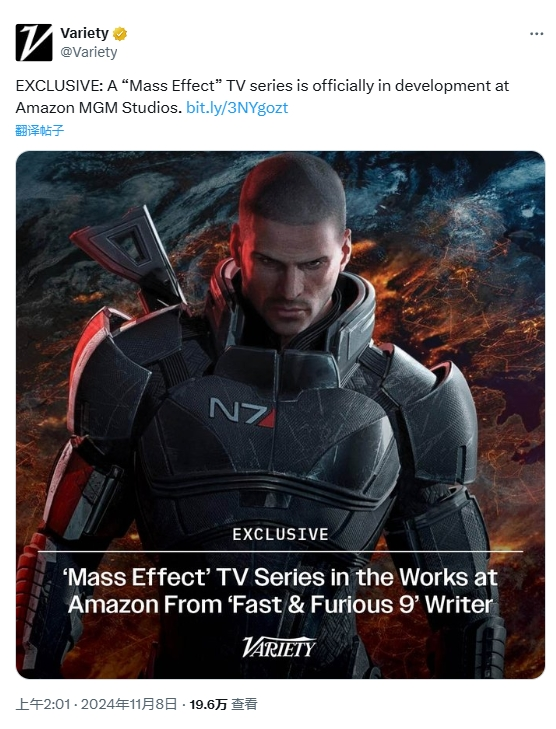This screenshot has width=556, height=729.
Task: Click the white EXCLUSIVE label in image
Action: point(280,535)
